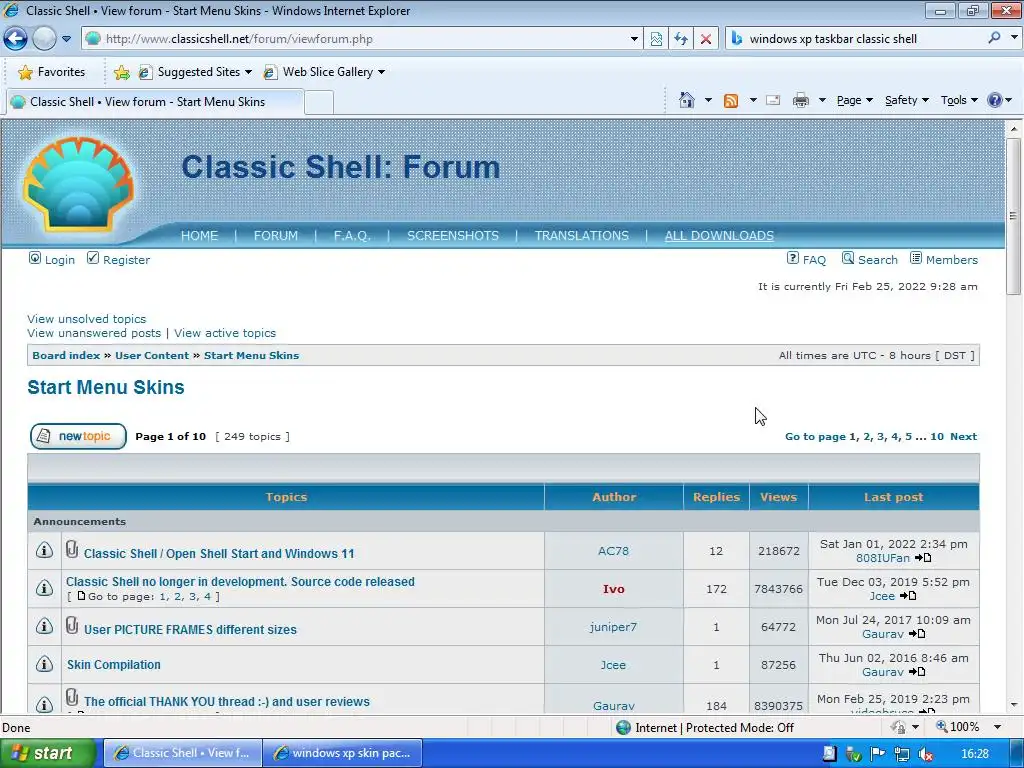Go to HOME in site navigation
This screenshot has width=1024, height=768.
point(199,236)
